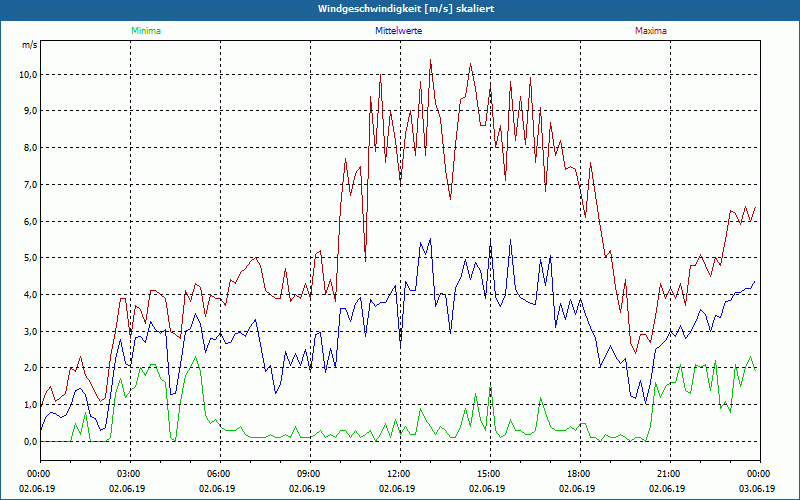The height and width of the screenshot is (500, 800).
Task: Click the '9,0' y-axis value
Action: pyautogui.click(x=31, y=111)
